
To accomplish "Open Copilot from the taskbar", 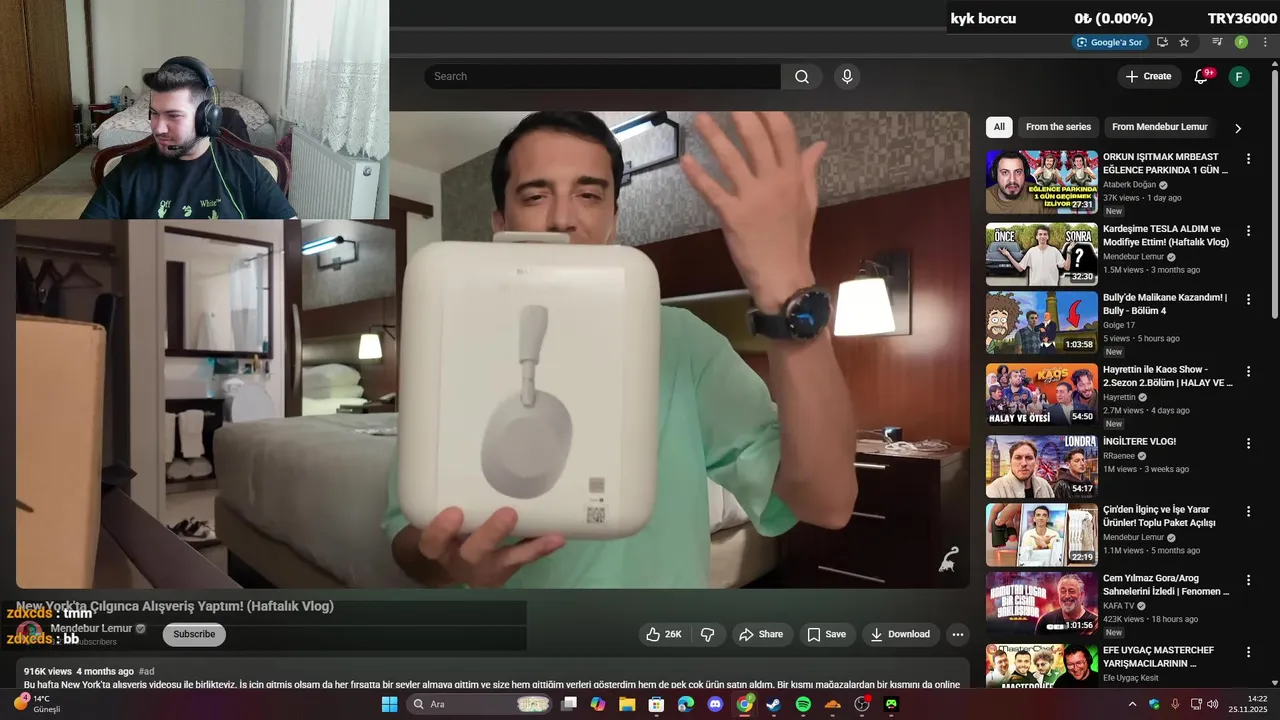I will pyautogui.click(x=598, y=704).
